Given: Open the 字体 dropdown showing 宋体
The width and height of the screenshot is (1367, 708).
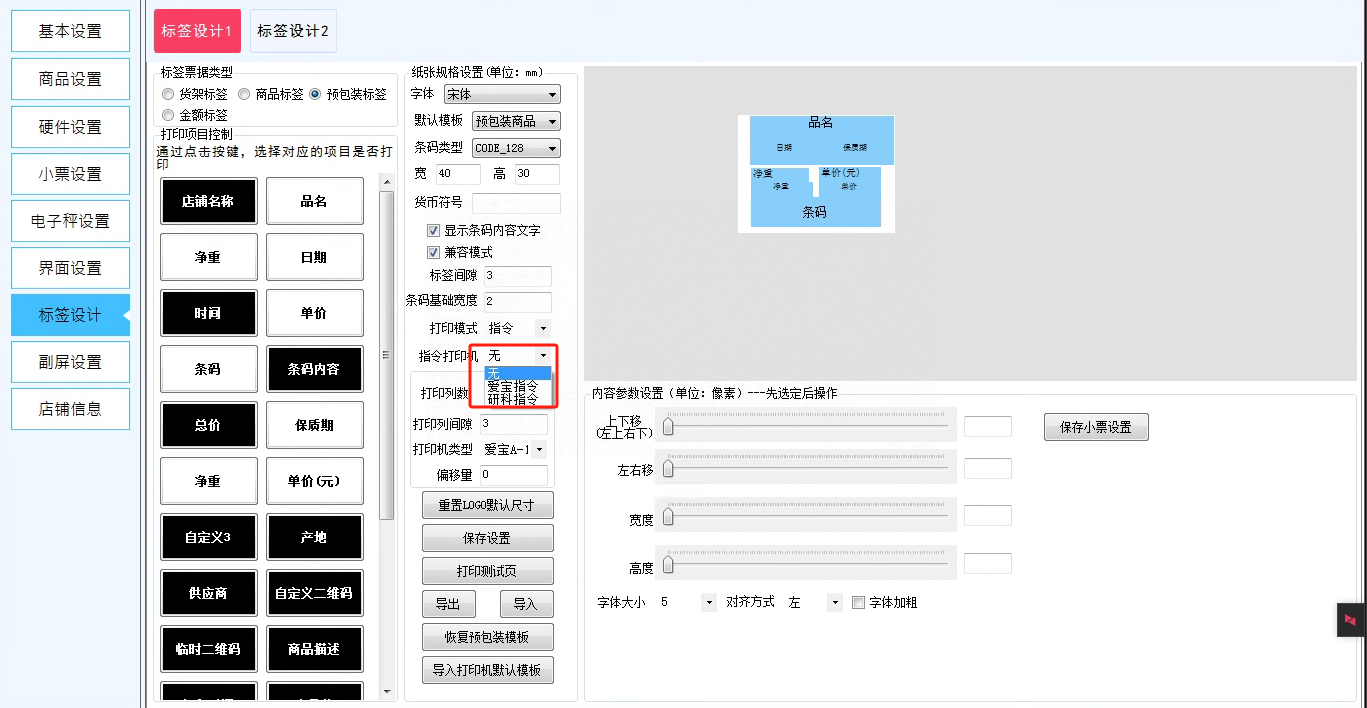Looking at the screenshot, I should click(x=502, y=94).
